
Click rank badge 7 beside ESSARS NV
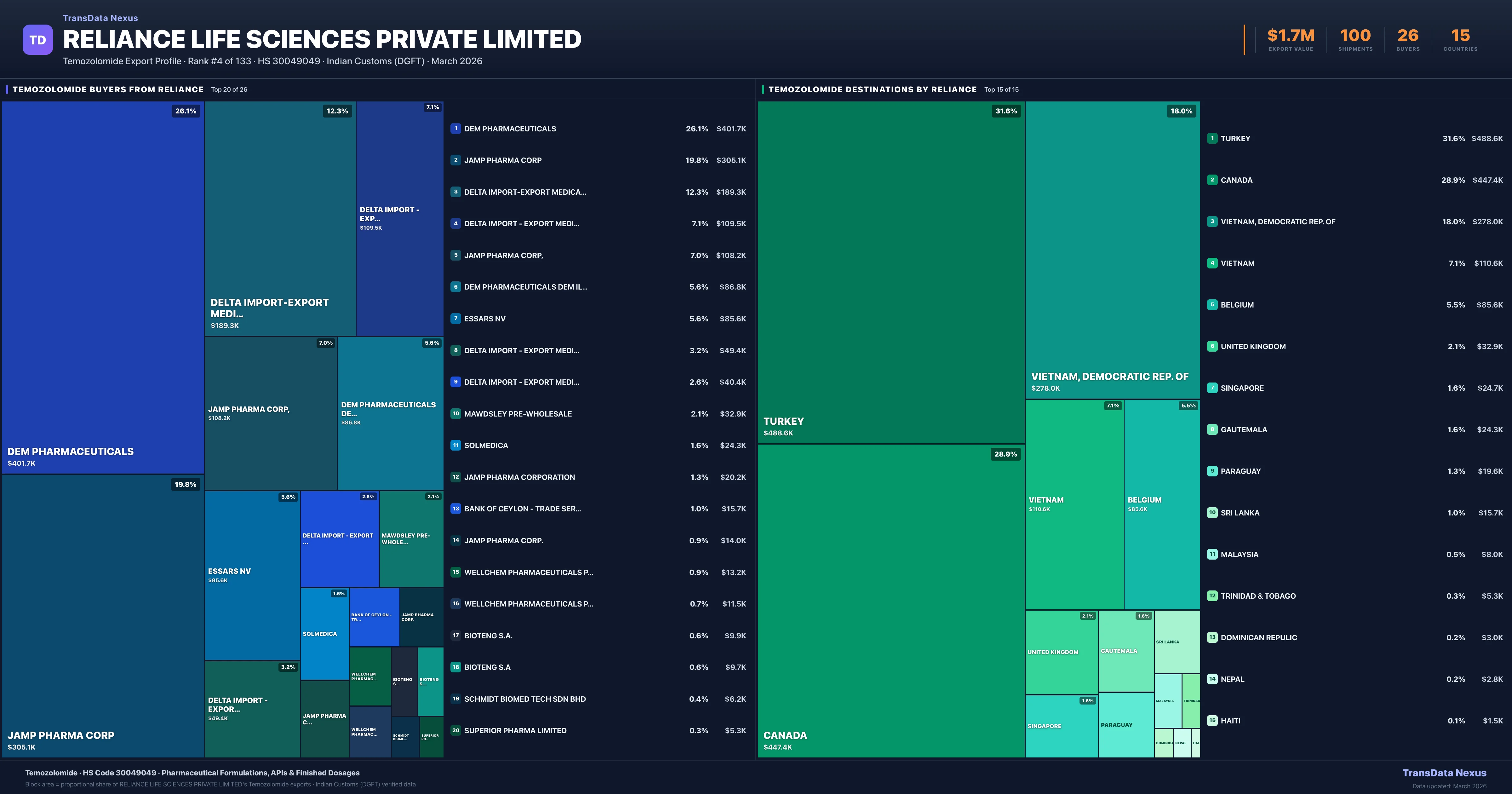pyautogui.click(x=455, y=318)
